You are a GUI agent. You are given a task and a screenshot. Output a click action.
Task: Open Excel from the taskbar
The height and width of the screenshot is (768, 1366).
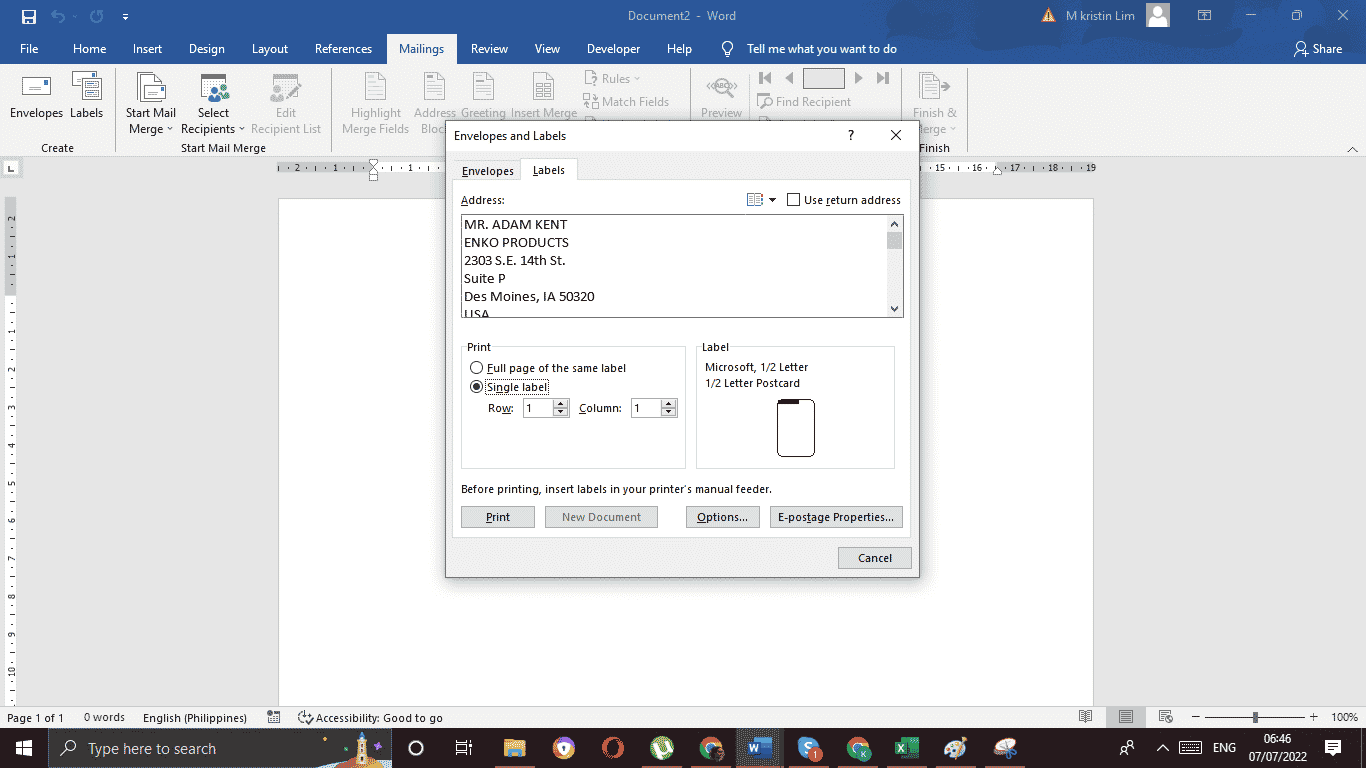point(906,748)
